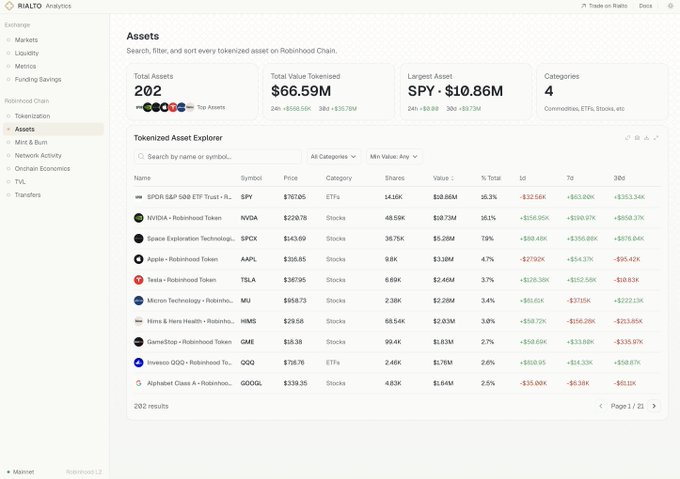Go to next page arrow
Image resolution: width=680 pixels, height=479 pixels.
[654, 406]
